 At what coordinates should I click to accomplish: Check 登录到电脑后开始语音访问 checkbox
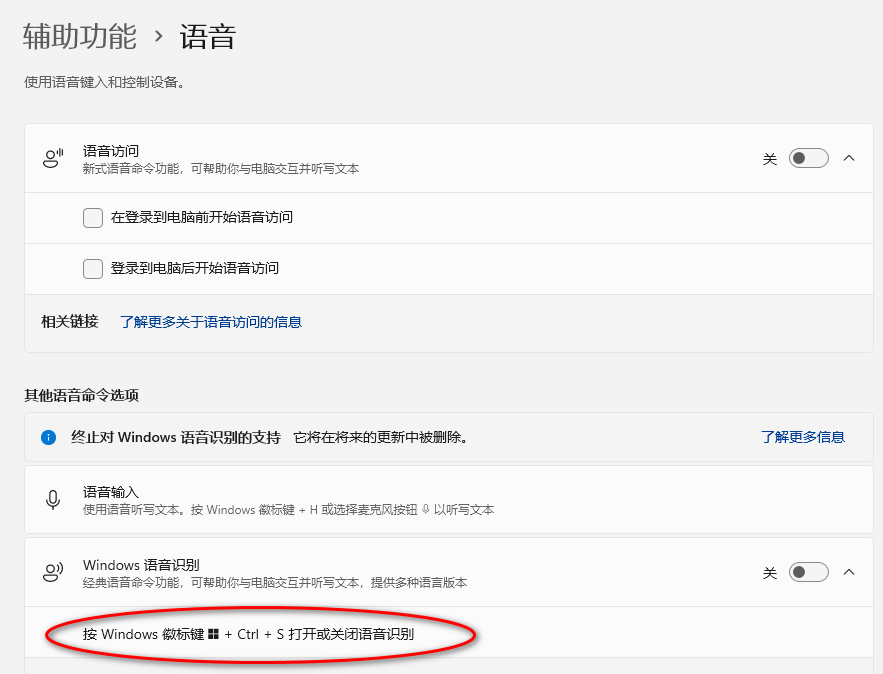93,269
